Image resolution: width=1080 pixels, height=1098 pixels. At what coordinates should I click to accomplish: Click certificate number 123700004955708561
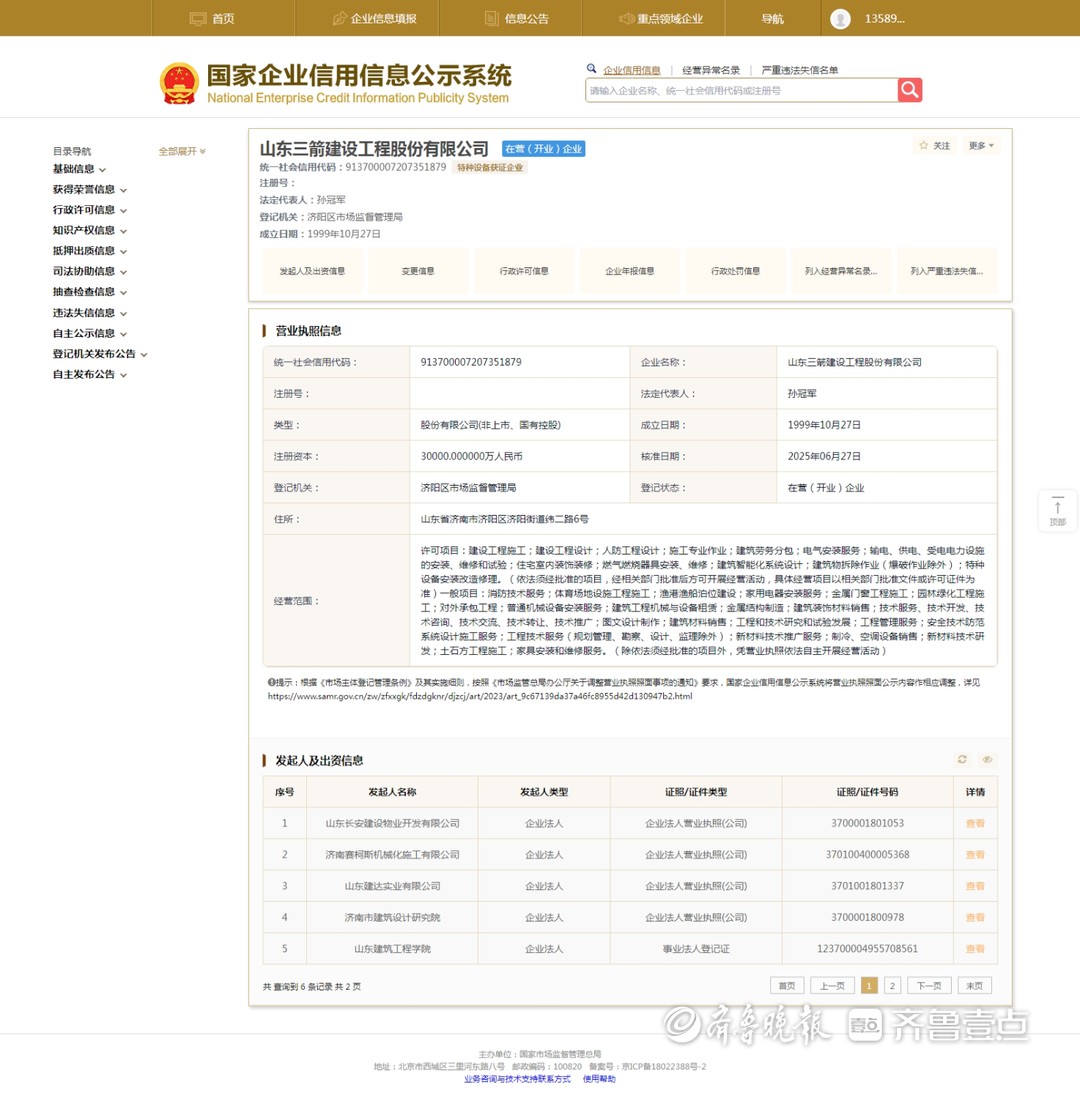coord(867,949)
